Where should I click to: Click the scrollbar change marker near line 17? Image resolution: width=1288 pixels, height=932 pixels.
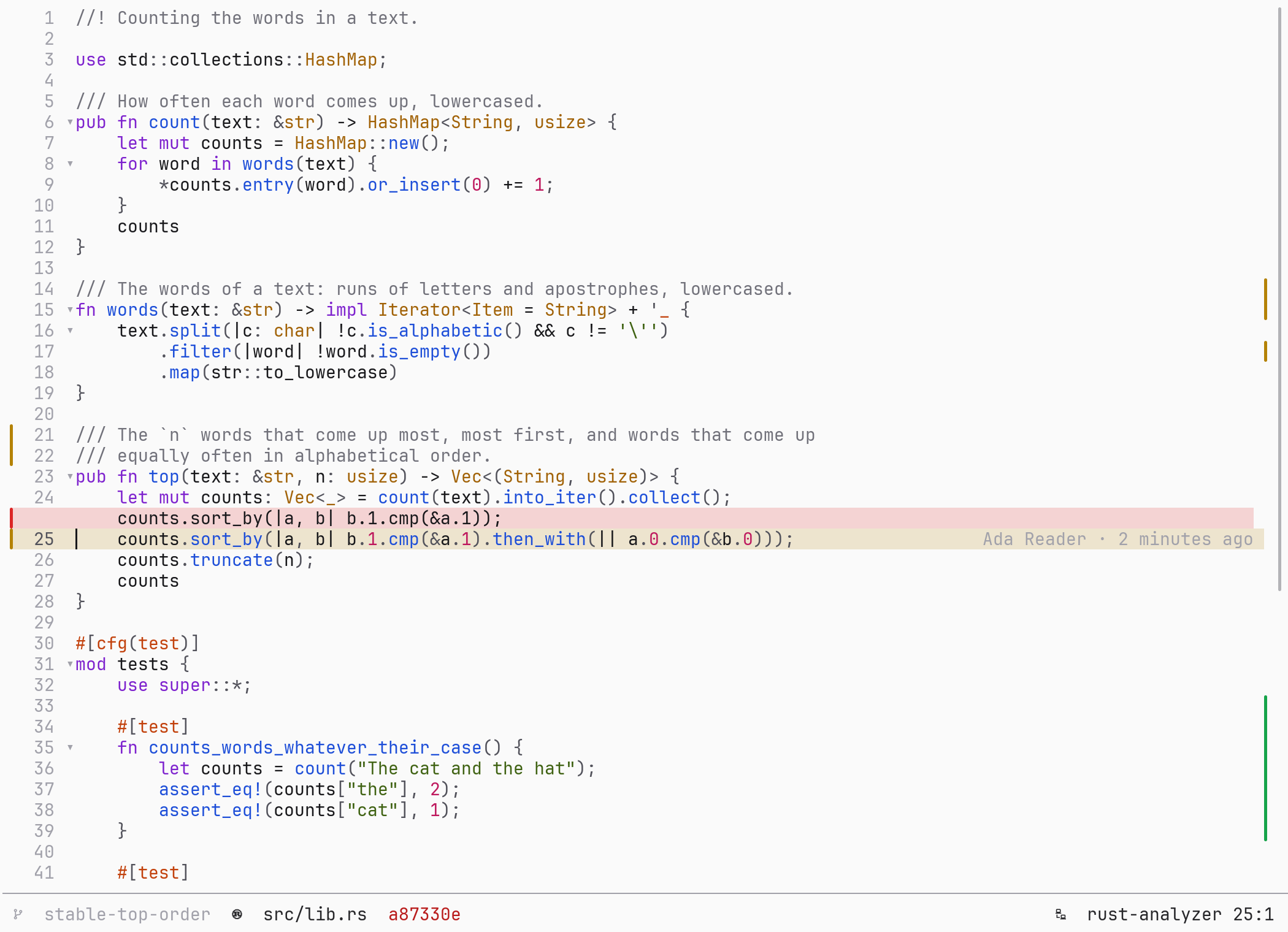click(1265, 351)
